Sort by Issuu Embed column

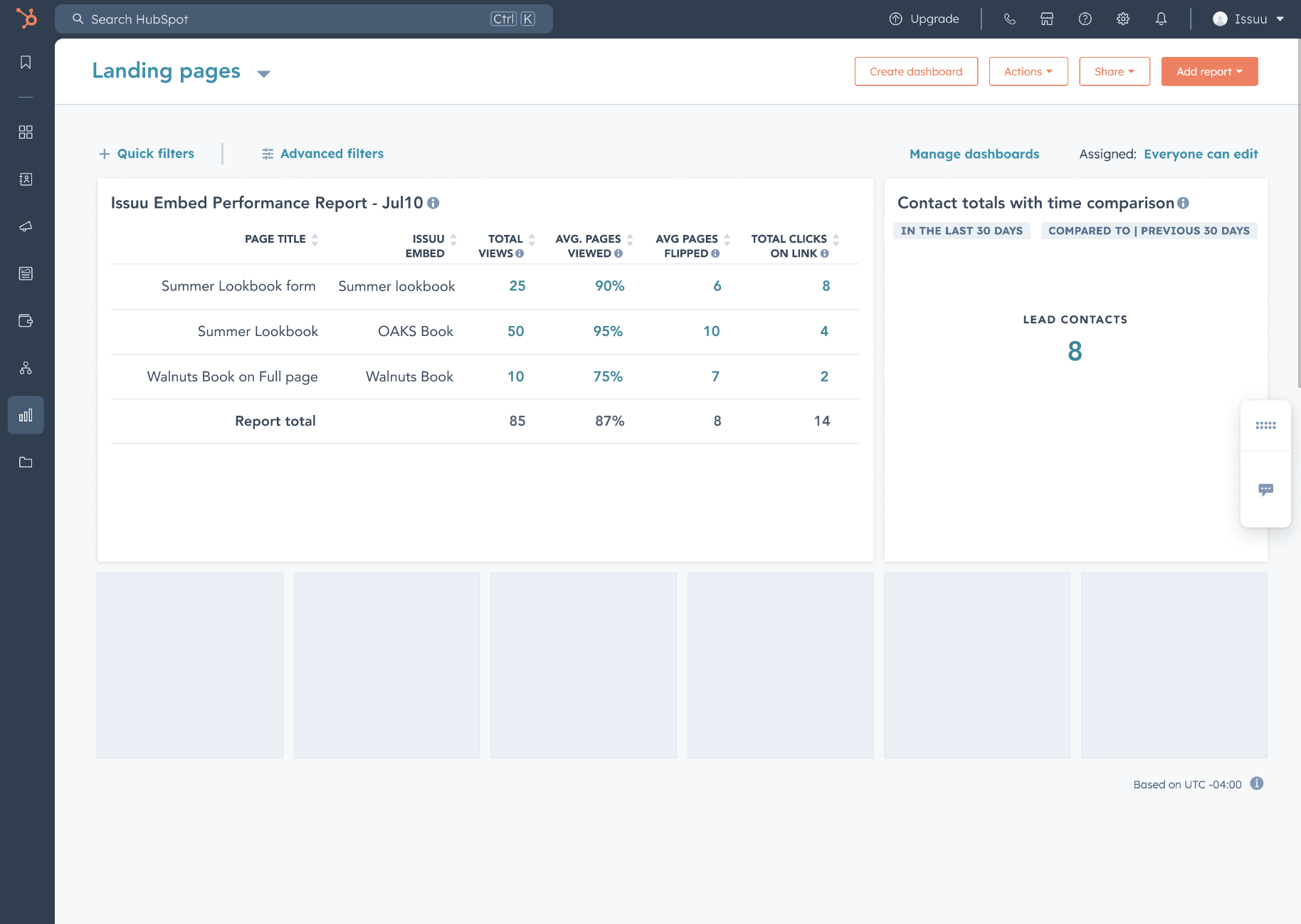(x=453, y=239)
